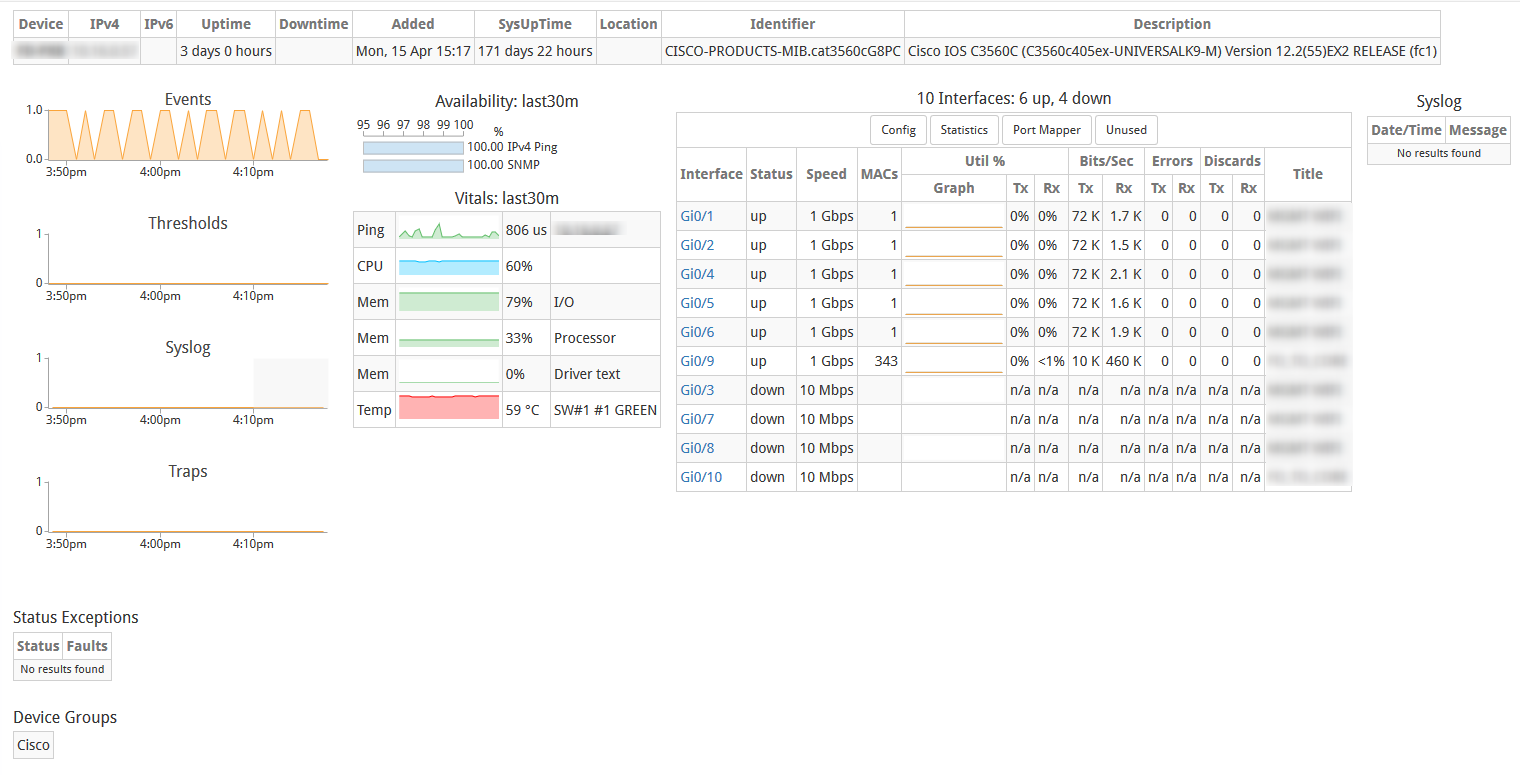Select CISCO-PRODUCTS-MIB.cat3560cG8PC identifier
This screenshot has width=1520, height=775.
tap(783, 51)
